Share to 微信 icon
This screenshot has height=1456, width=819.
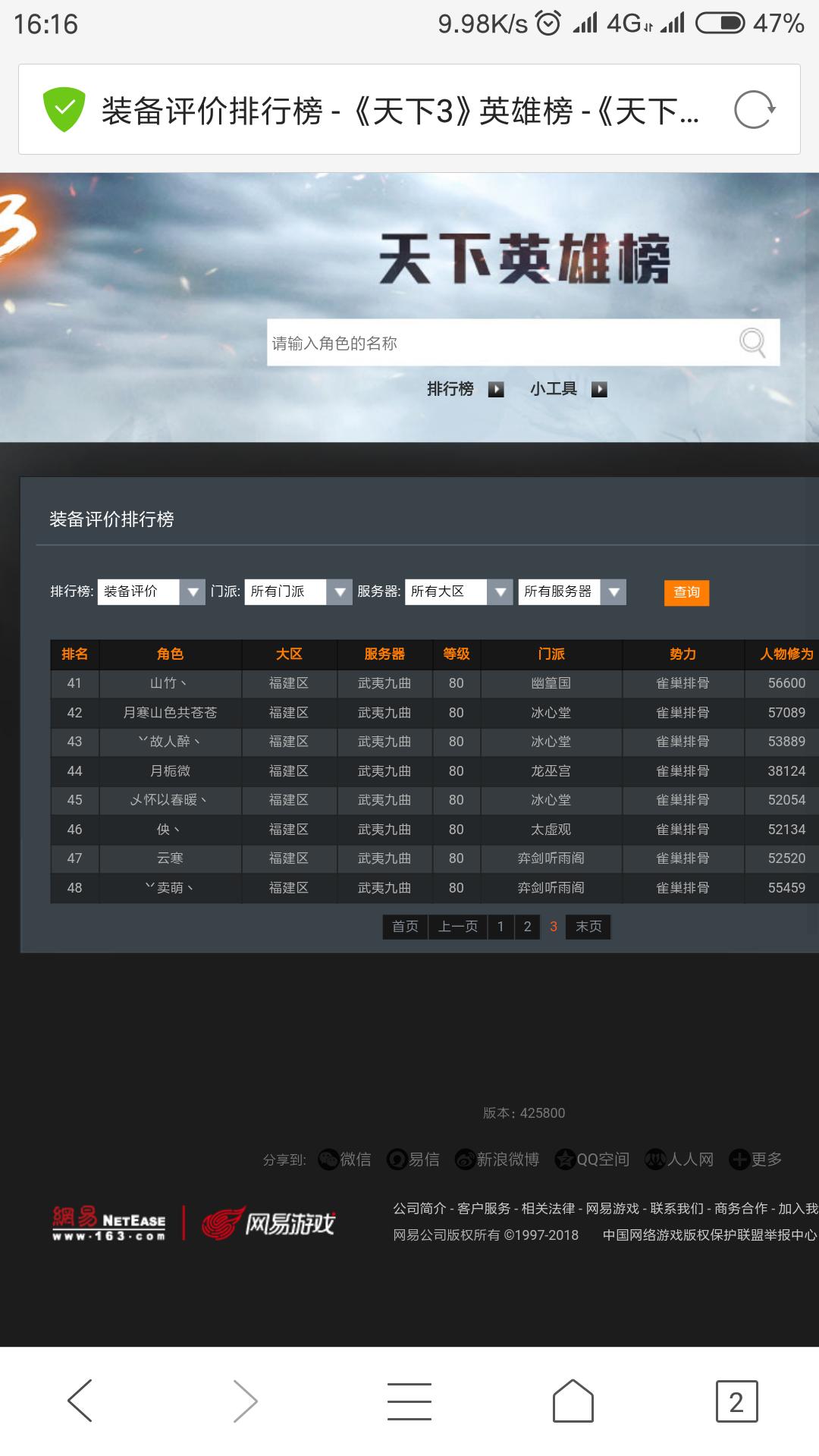[x=328, y=1159]
